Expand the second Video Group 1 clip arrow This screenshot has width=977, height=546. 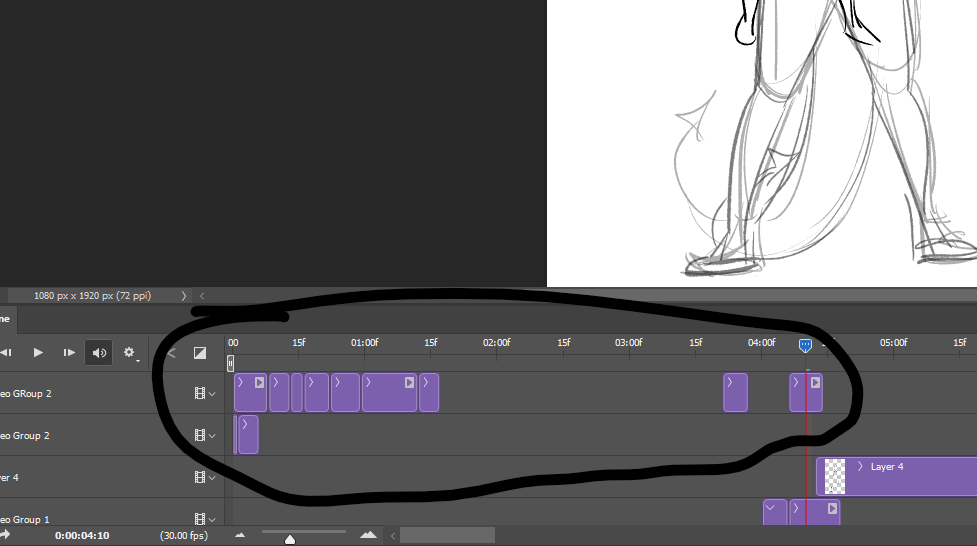pyautogui.click(x=796, y=509)
